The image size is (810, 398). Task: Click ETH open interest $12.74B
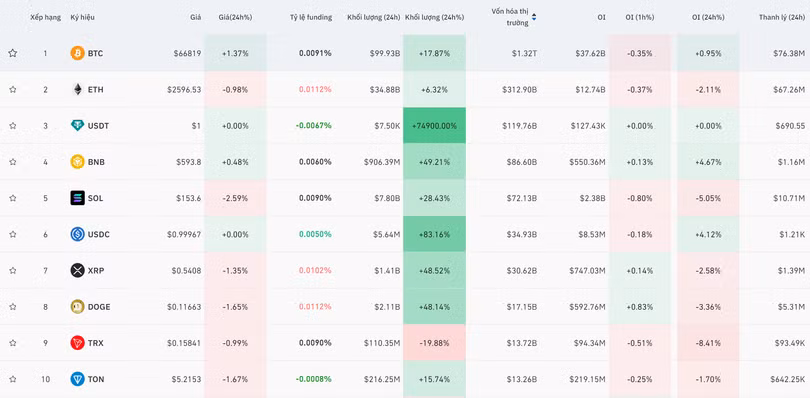(590, 89)
